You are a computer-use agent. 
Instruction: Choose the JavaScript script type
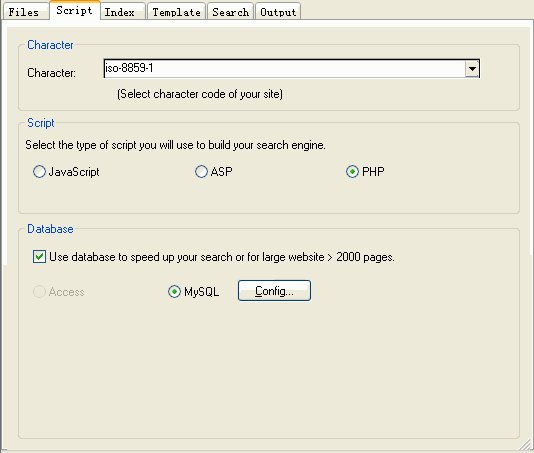click(x=66, y=172)
